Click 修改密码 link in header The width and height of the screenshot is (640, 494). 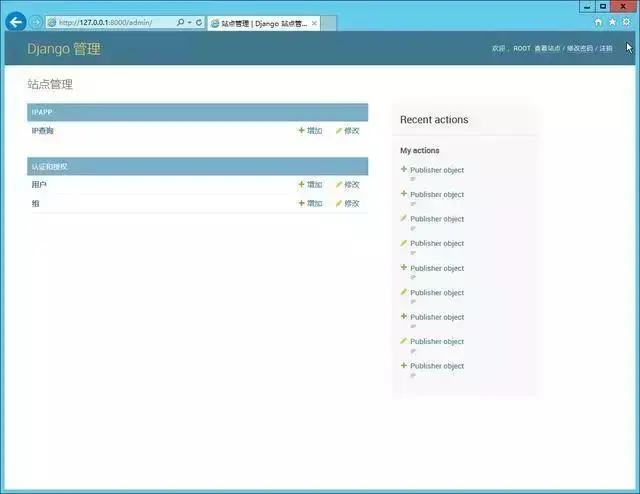[580, 48]
